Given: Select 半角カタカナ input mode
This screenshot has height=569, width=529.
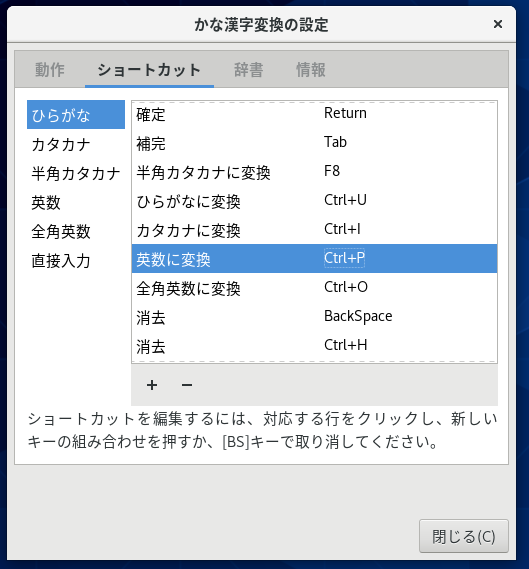Looking at the screenshot, I should pos(76,173).
